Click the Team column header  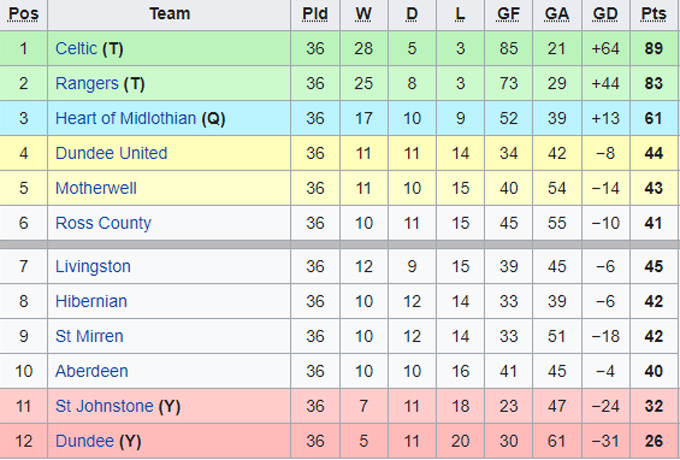pyautogui.click(x=169, y=13)
